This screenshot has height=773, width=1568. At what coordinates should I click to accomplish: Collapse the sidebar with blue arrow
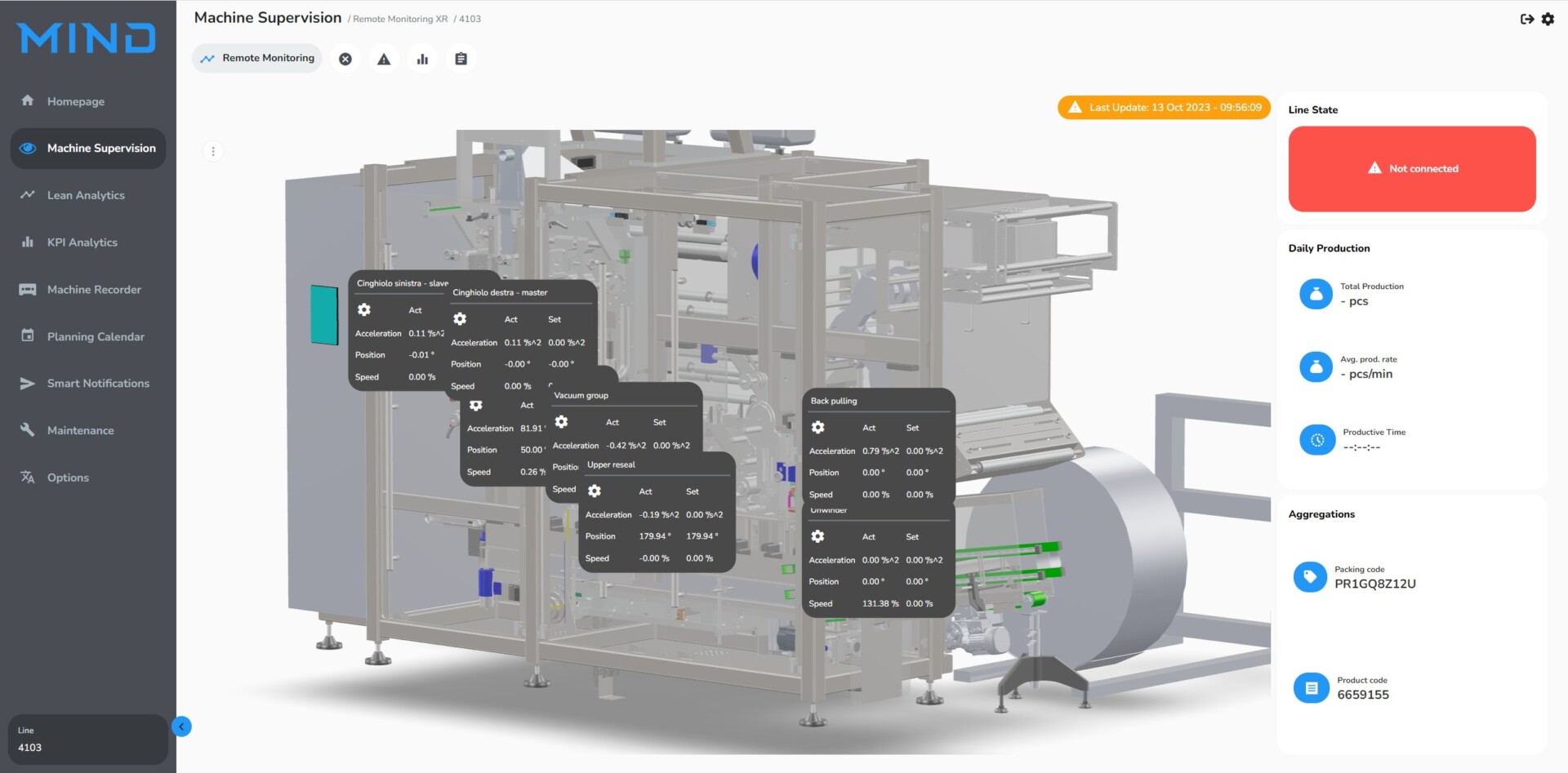point(181,726)
